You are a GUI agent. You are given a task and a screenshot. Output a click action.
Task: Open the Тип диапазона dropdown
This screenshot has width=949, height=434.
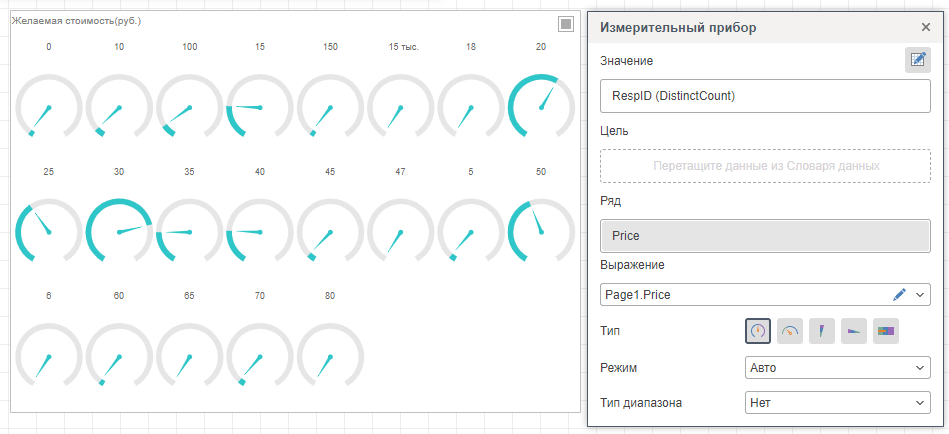click(838, 403)
